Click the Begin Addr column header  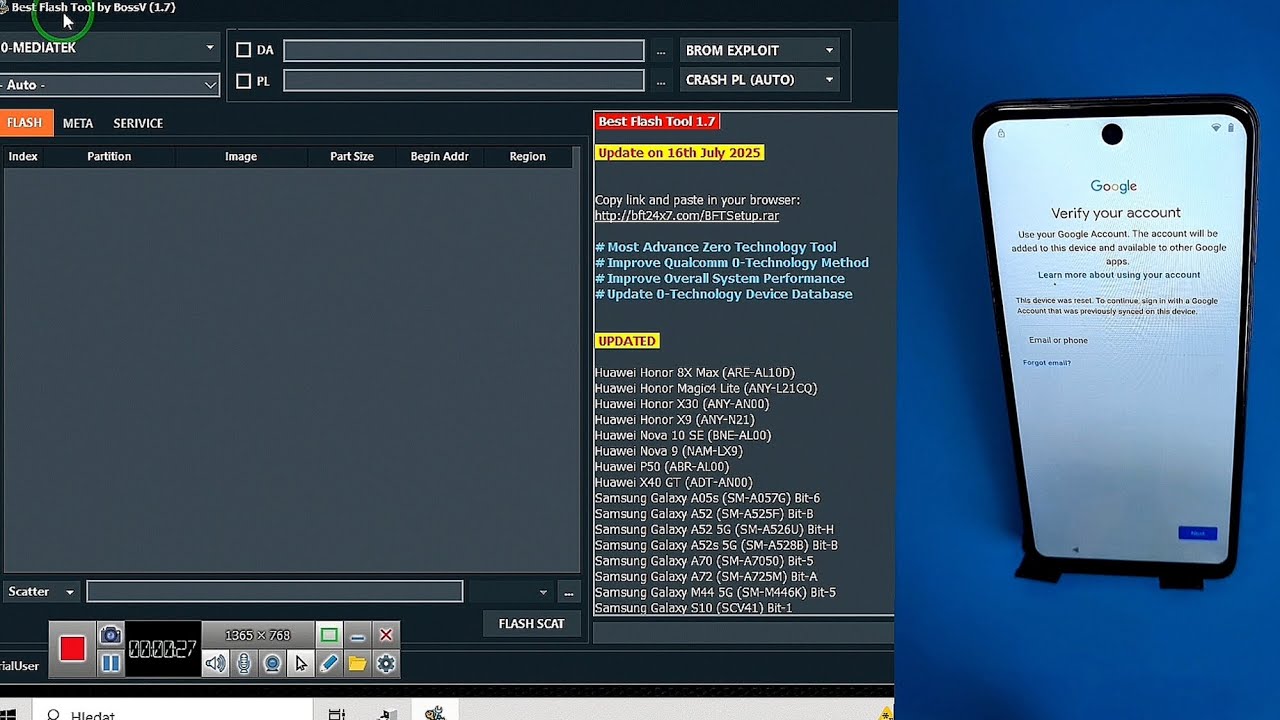pos(440,156)
